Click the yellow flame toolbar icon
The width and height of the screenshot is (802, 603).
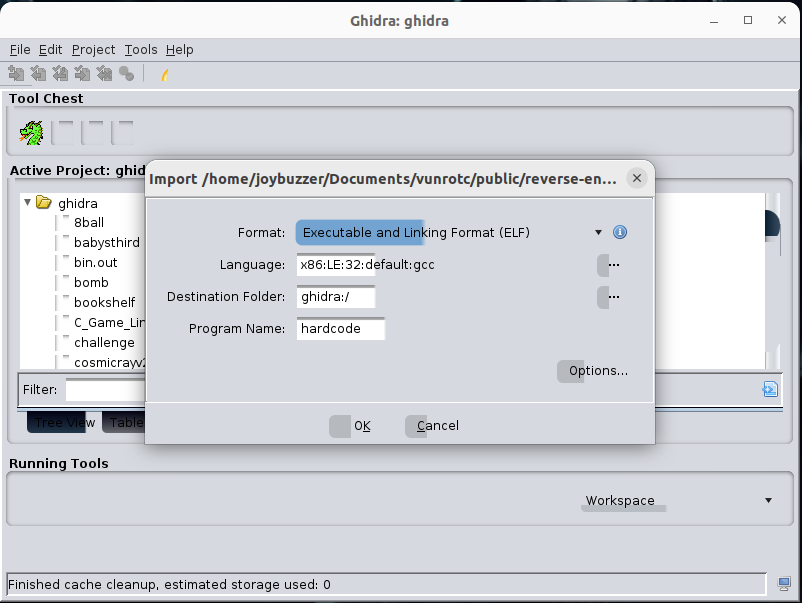coord(165,75)
